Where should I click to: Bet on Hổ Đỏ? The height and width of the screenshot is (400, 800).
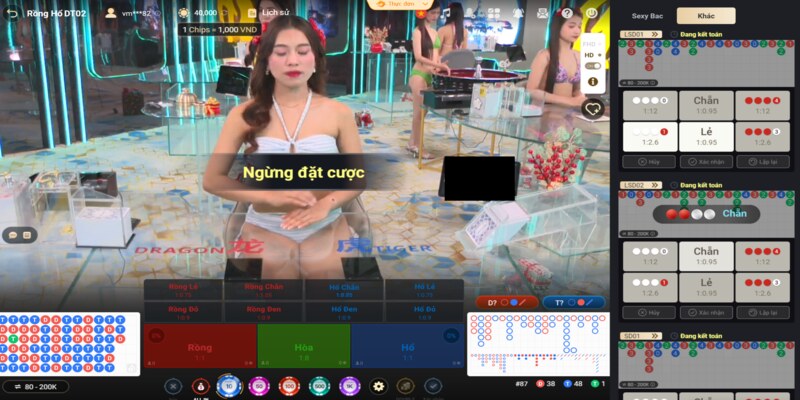(424, 312)
